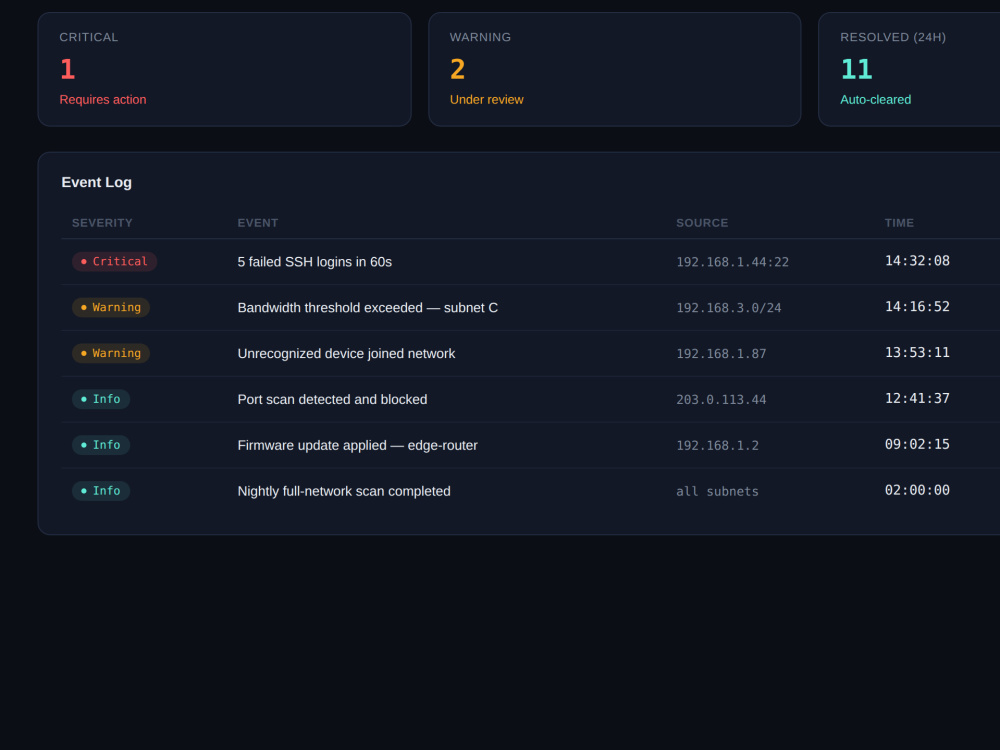
Task: Click the 'Auto-cleared' label
Action: 876,100
